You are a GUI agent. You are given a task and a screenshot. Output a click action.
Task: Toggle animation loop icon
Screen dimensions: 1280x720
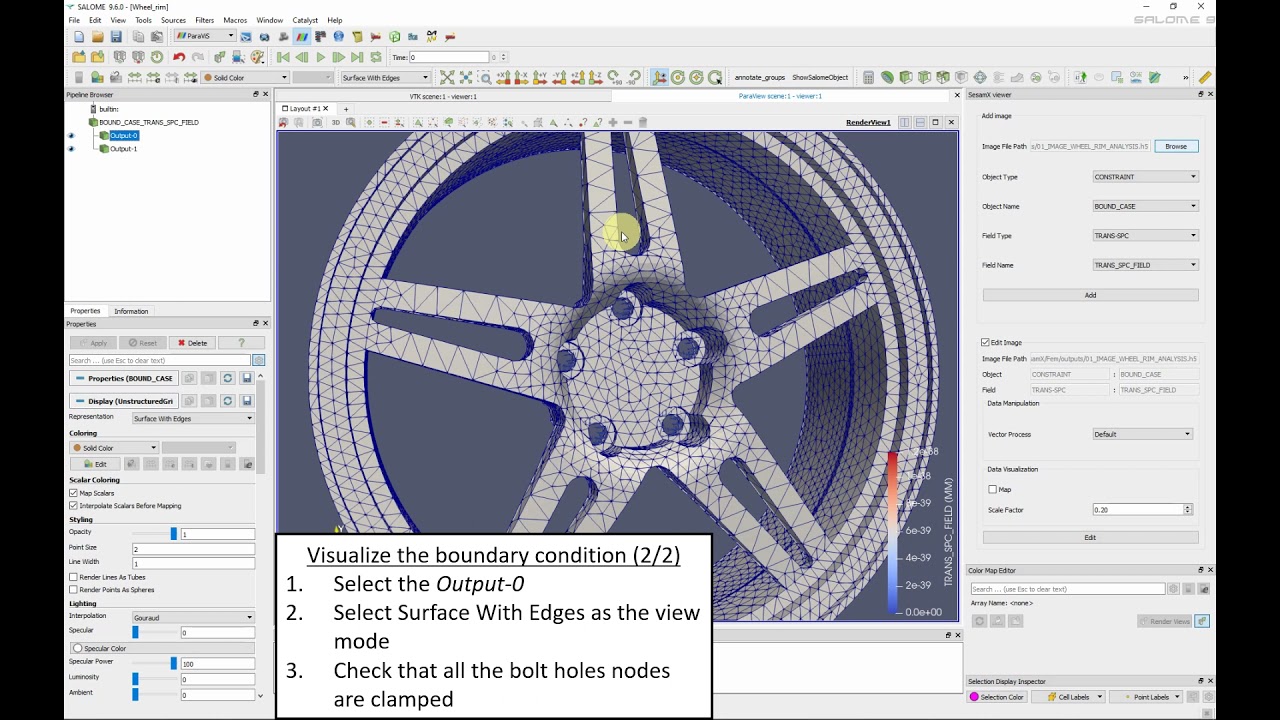point(376,57)
